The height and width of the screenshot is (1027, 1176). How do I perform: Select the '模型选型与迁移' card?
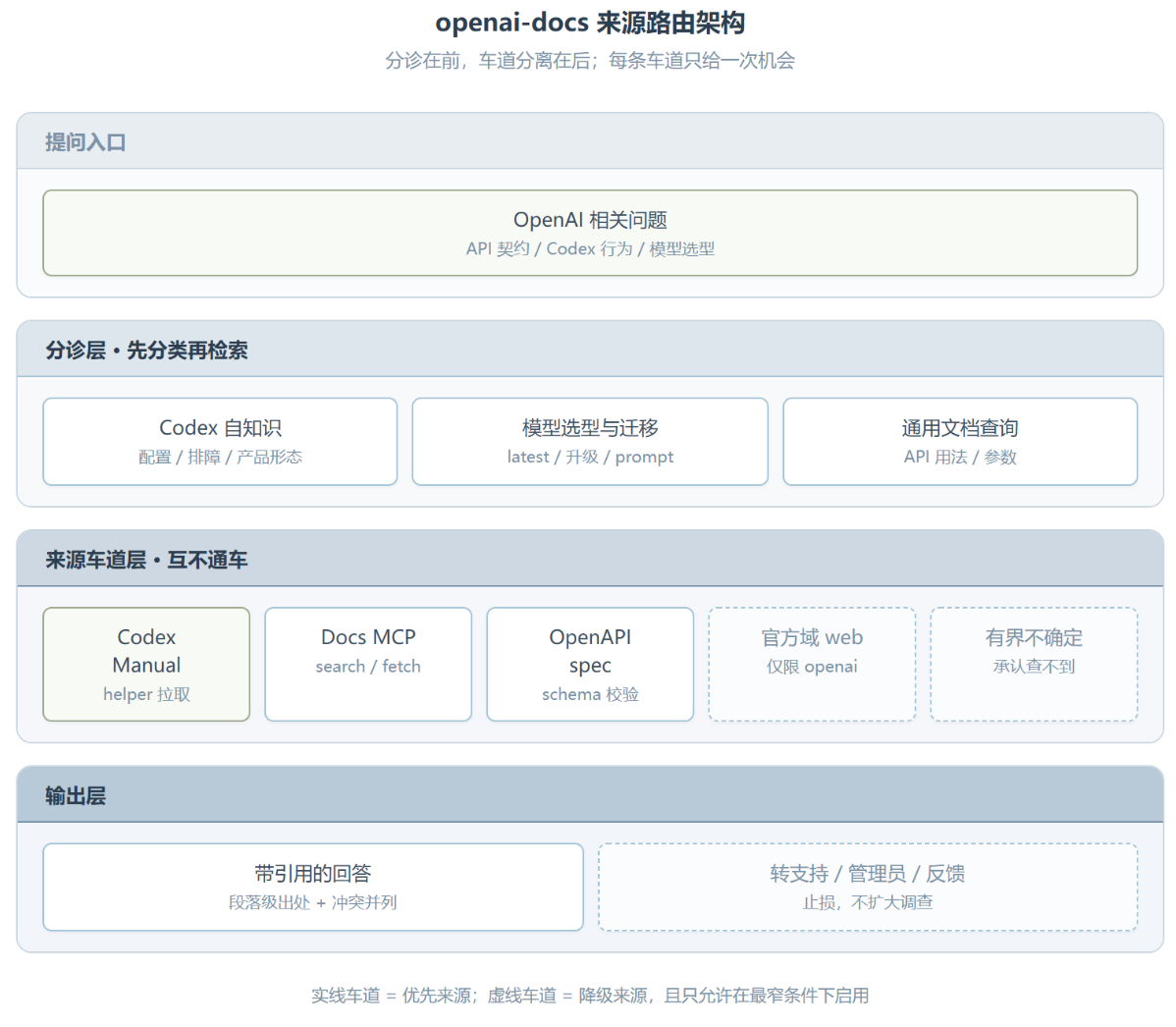pos(590,442)
